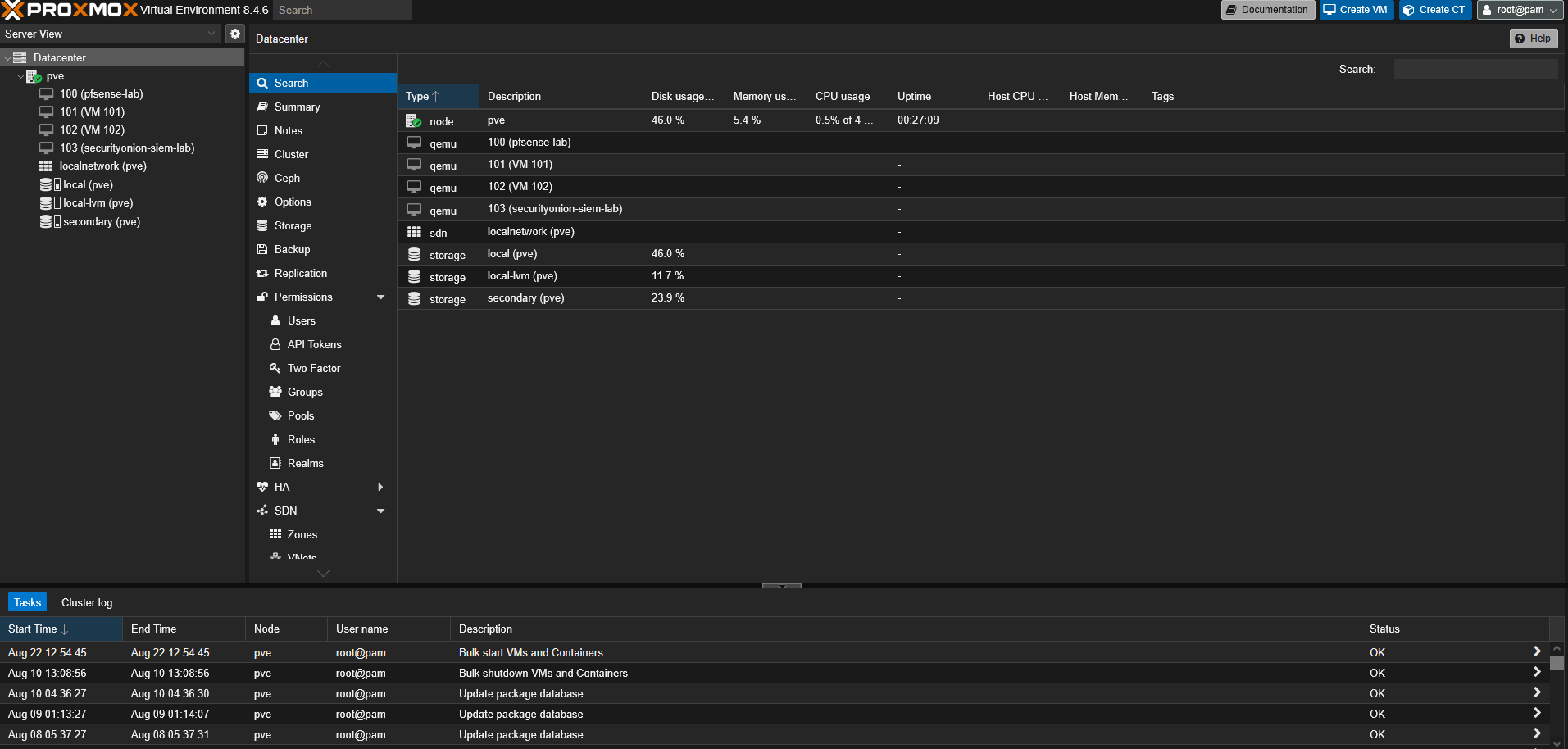Image resolution: width=1568 pixels, height=749 pixels.
Task: Open the Pools panel
Action: pos(301,415)
